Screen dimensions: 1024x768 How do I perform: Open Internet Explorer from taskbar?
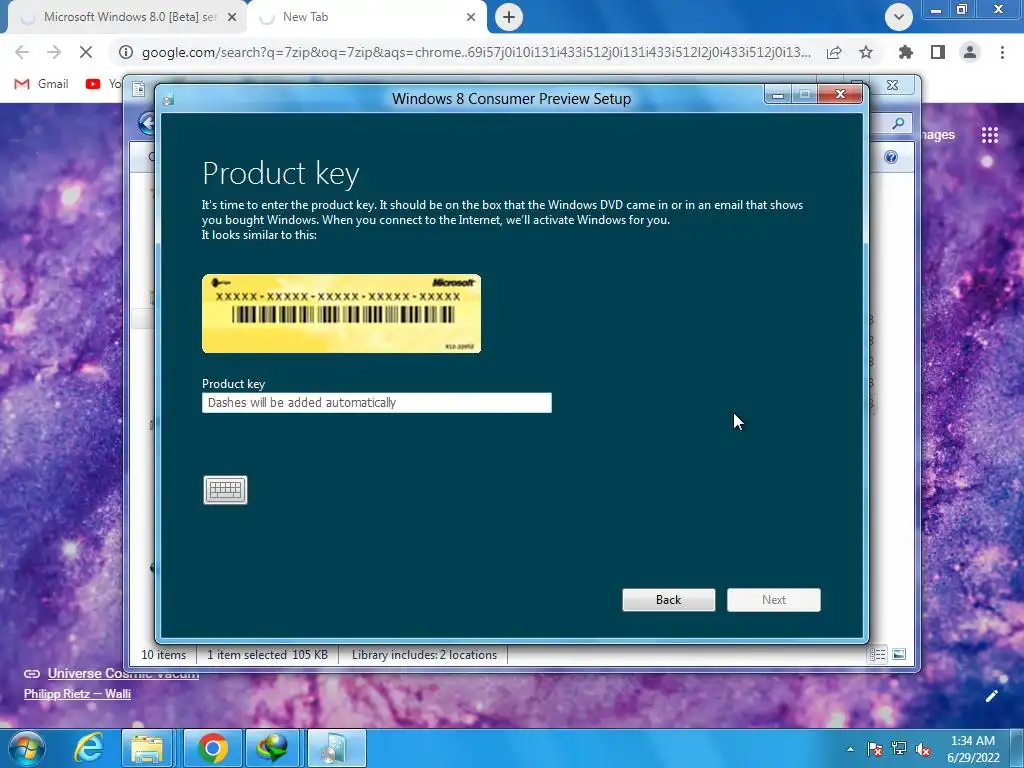click(x=88, y=748)
